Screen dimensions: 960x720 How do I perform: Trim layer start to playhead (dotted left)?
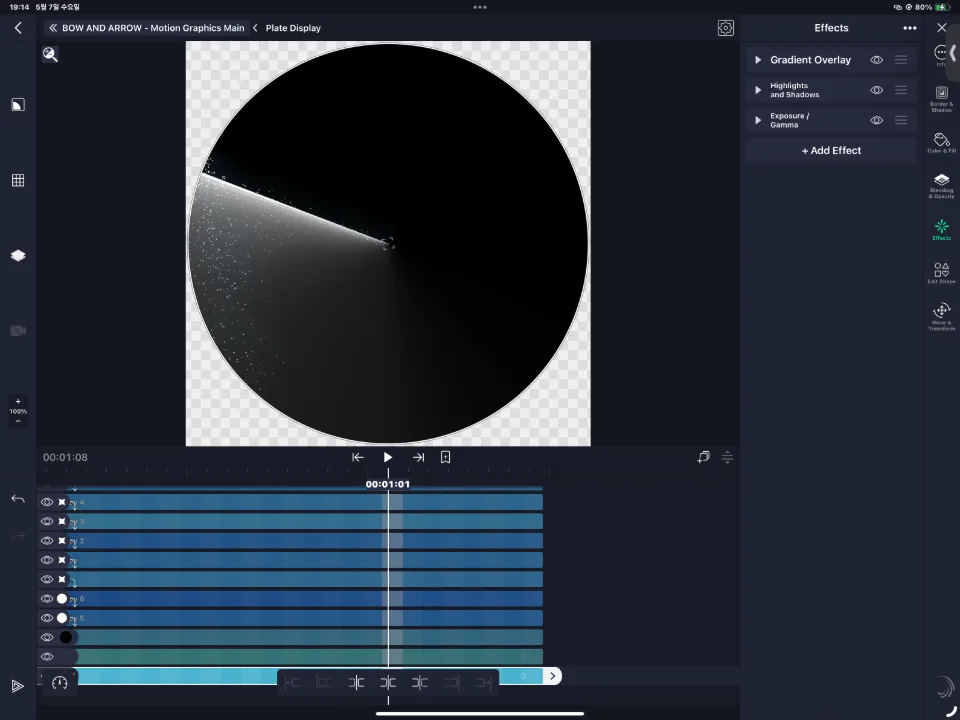tap(356, 683)
